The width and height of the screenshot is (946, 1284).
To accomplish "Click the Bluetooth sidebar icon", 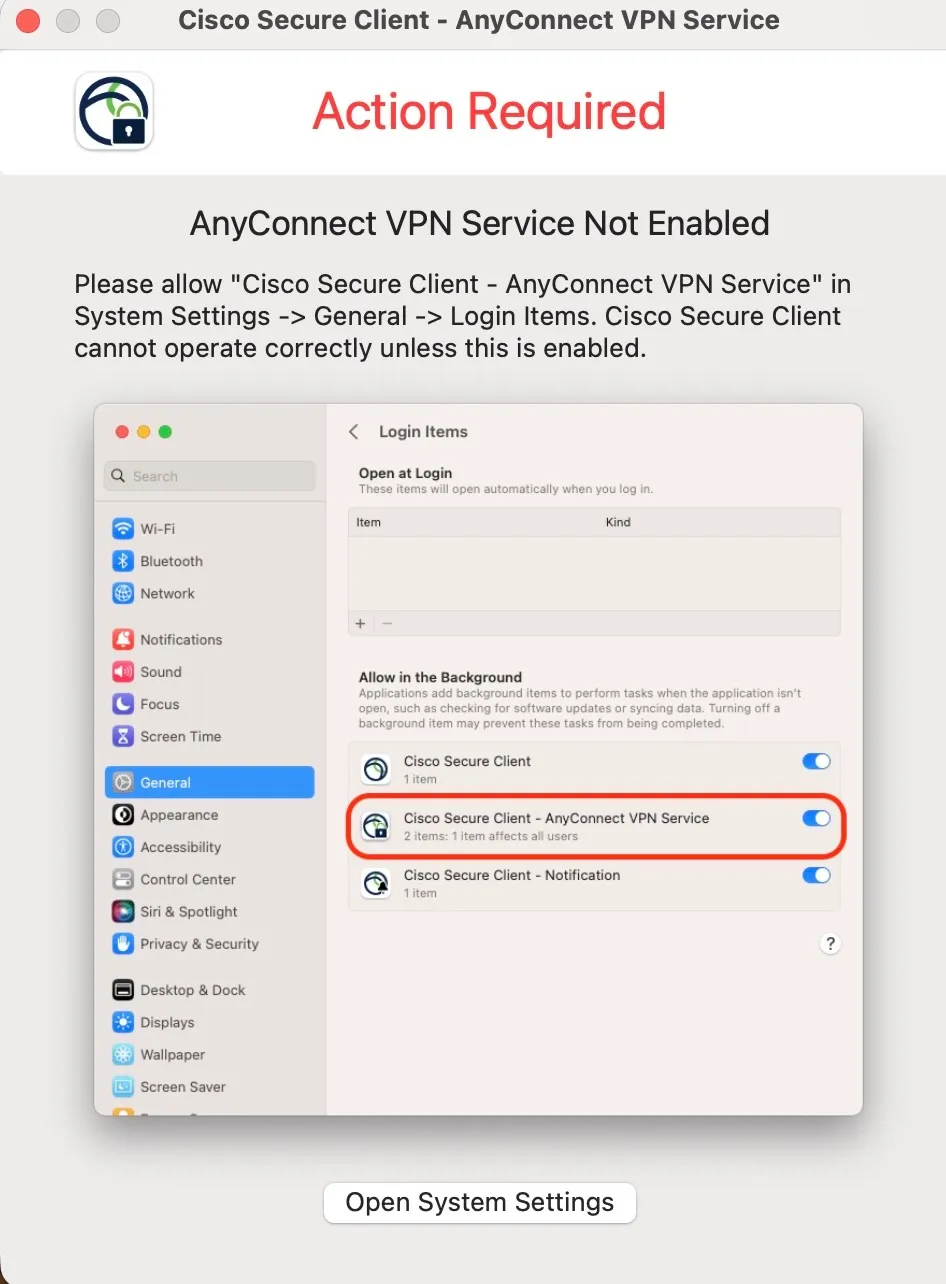I will click(123, 561).
